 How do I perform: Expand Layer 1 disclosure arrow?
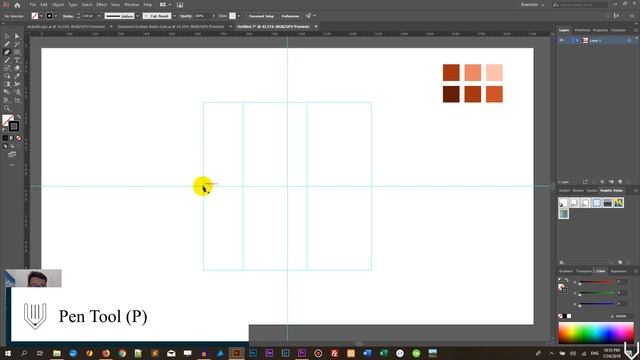[x=577, y=40]
